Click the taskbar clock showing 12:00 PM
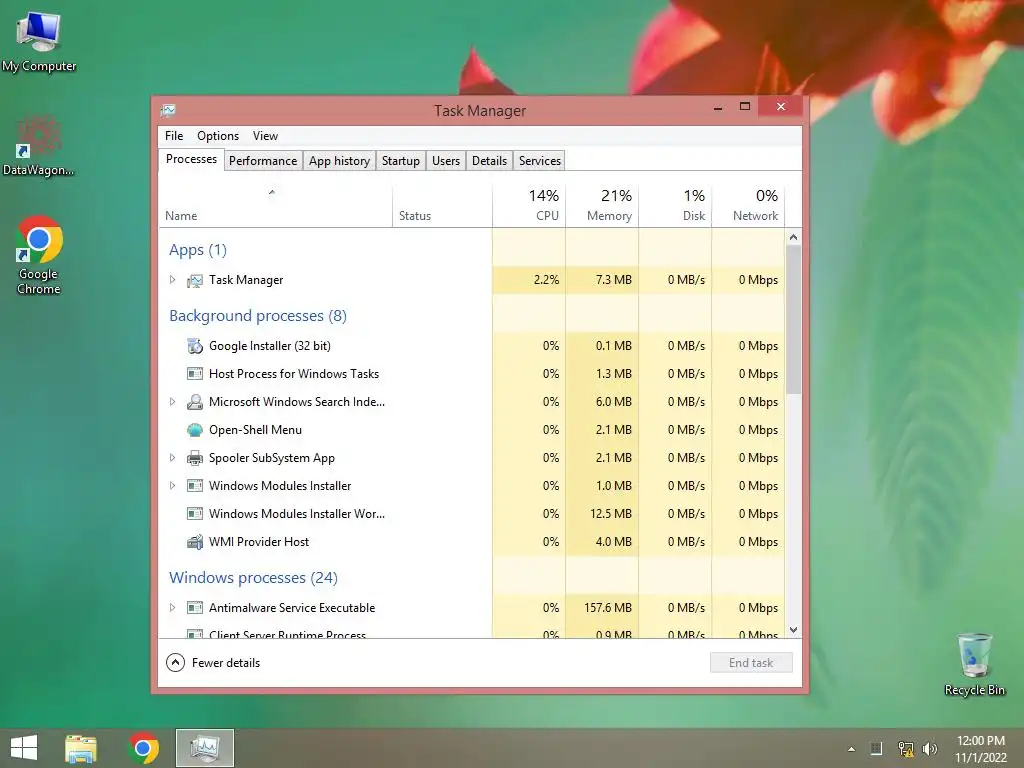 [981, 749]
